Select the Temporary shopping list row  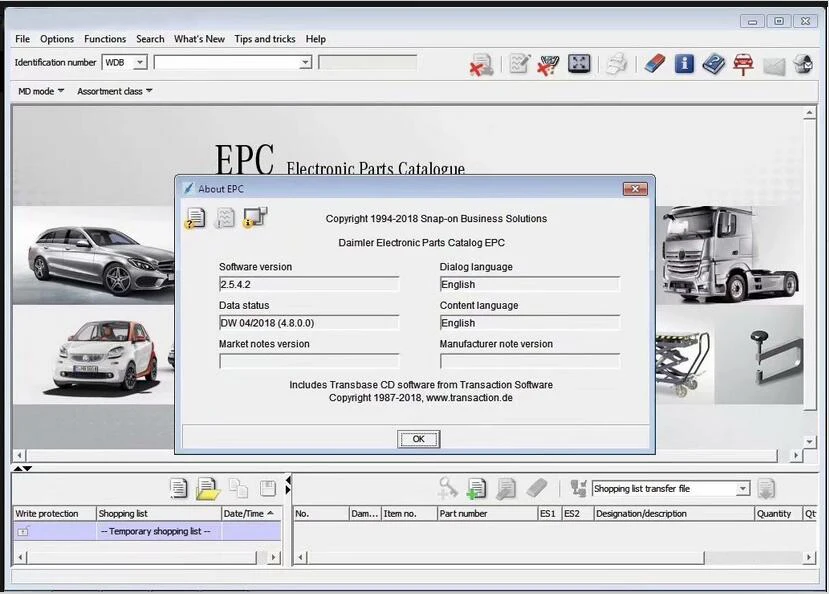[x=147, y=531]
